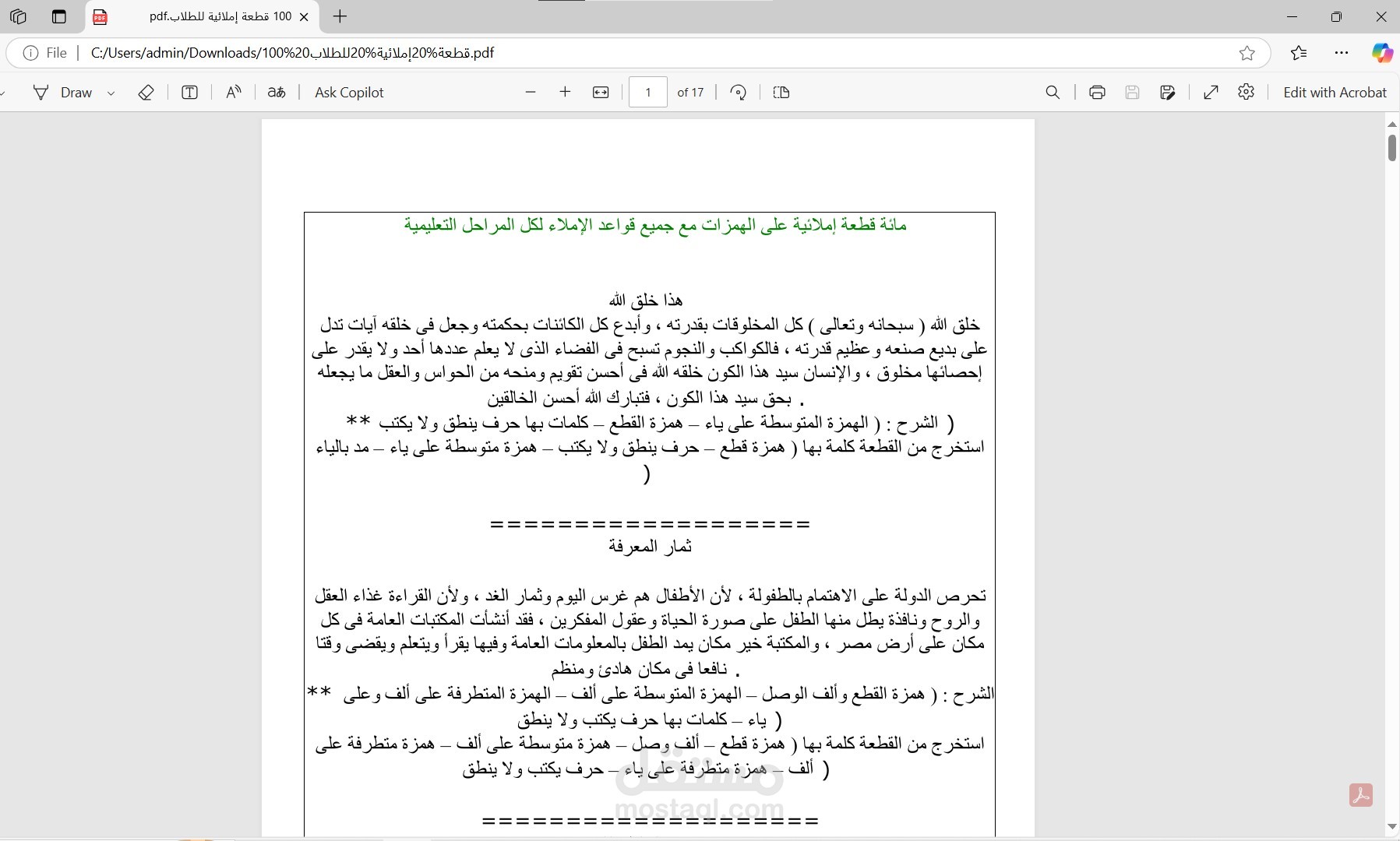Open PDF viewer settings gear
The image size is (1400, 841).
click(x=1246, y=93)
